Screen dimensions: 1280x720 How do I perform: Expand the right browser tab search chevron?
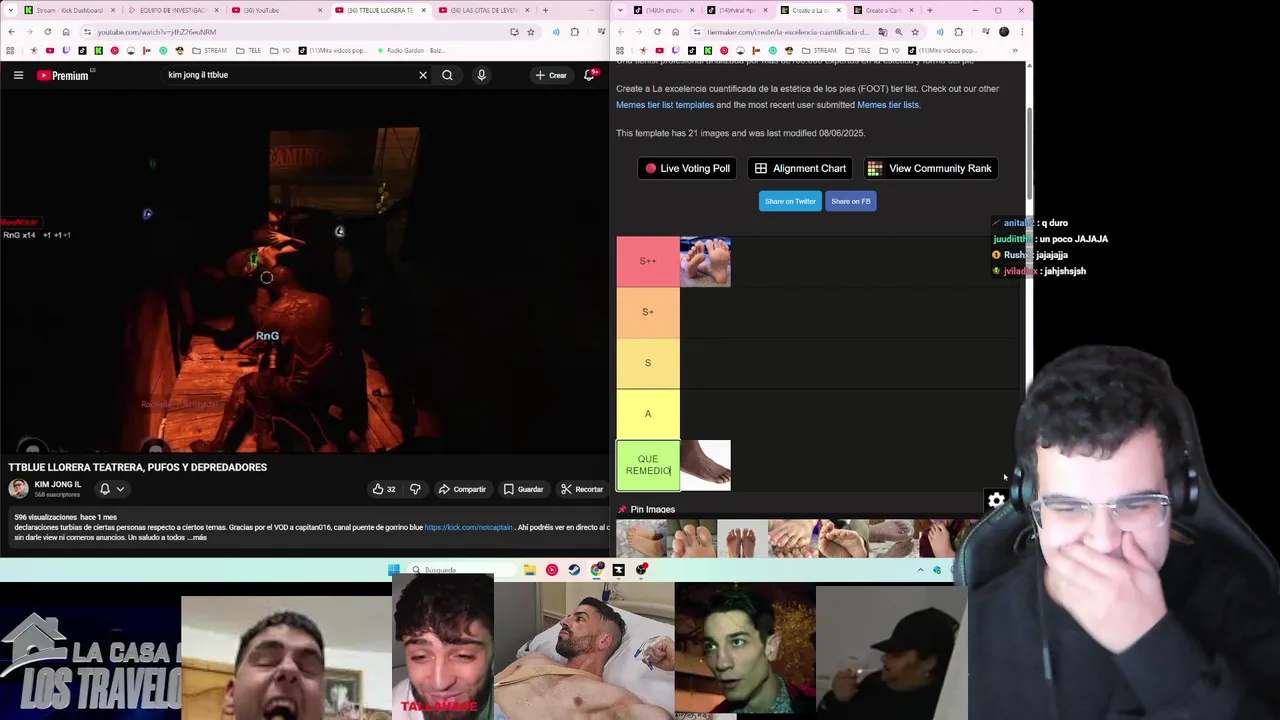coord(621,10)
